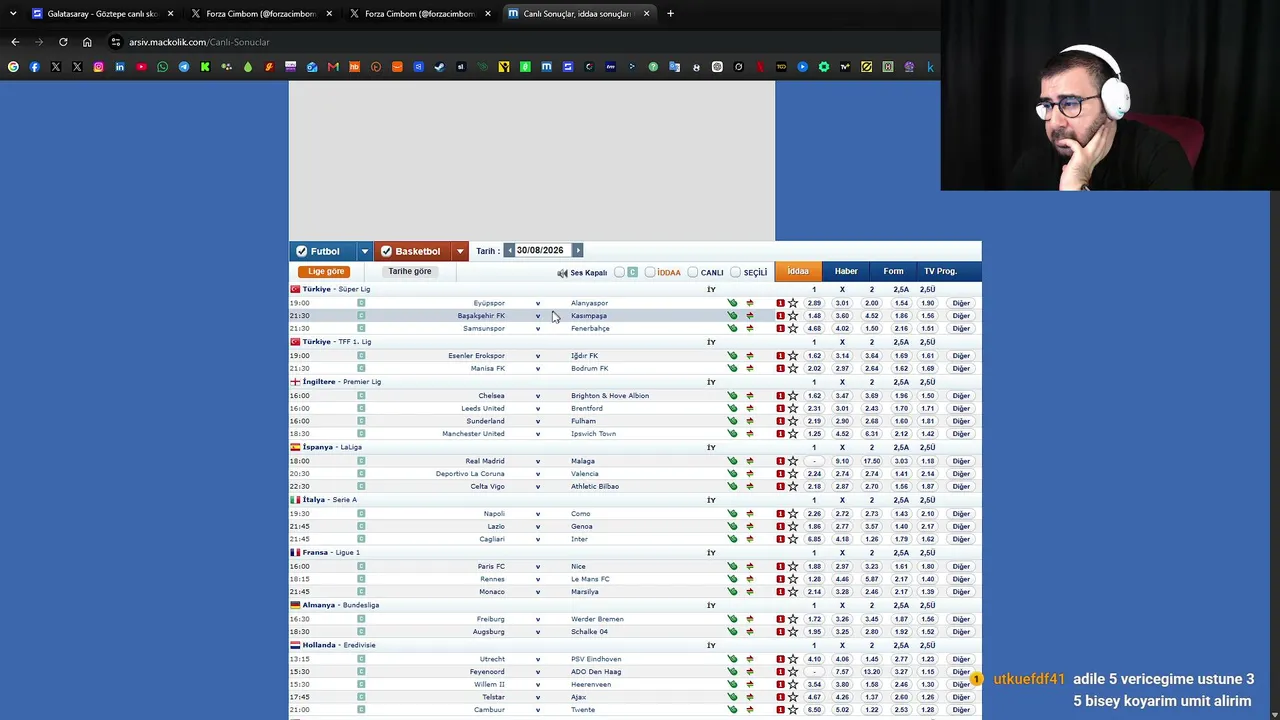The width and height of the screenshot is (1280, 720).
Task: Click green C icon on Sunderland row
Action: coord(361,421)
